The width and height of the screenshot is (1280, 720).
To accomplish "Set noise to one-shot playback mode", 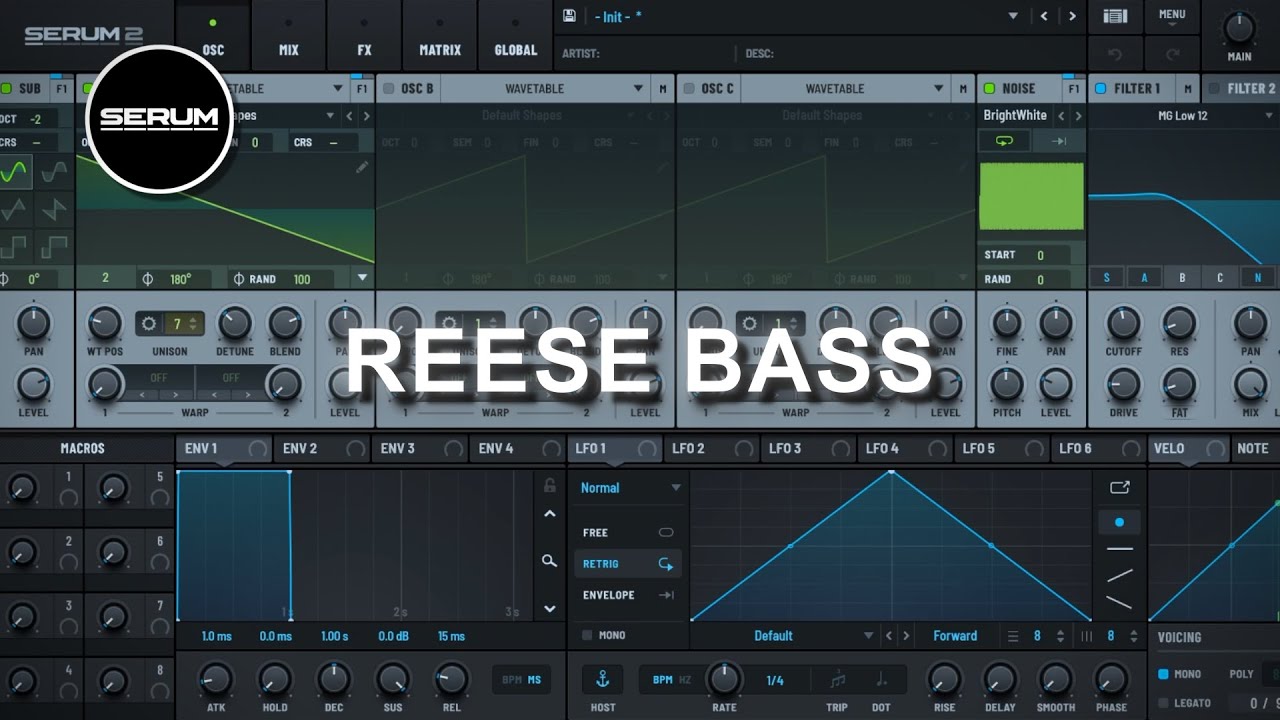I will point(1058,141).
